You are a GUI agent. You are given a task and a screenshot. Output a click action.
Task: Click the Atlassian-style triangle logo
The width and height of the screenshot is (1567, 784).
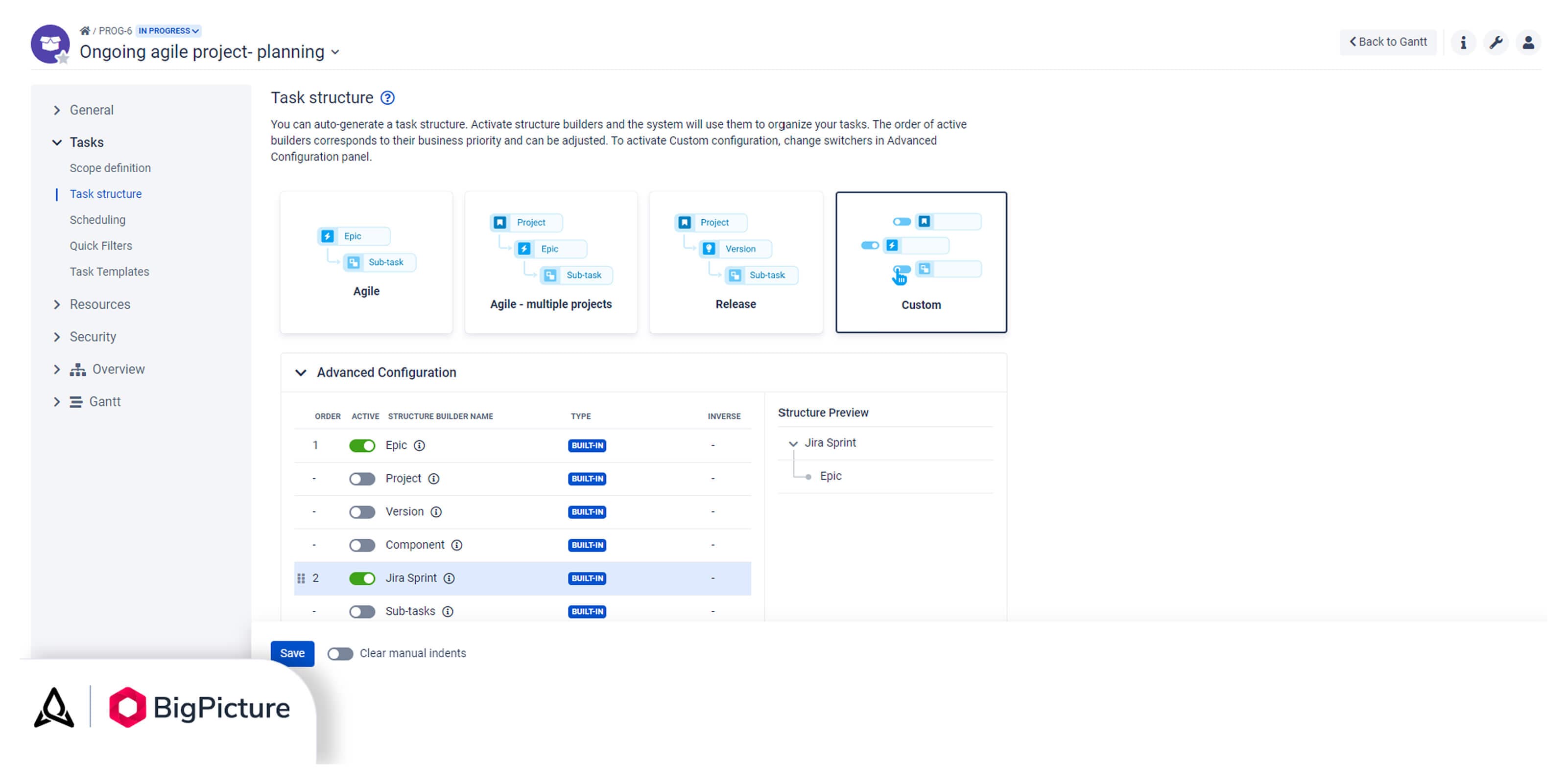tap(53, 708)
